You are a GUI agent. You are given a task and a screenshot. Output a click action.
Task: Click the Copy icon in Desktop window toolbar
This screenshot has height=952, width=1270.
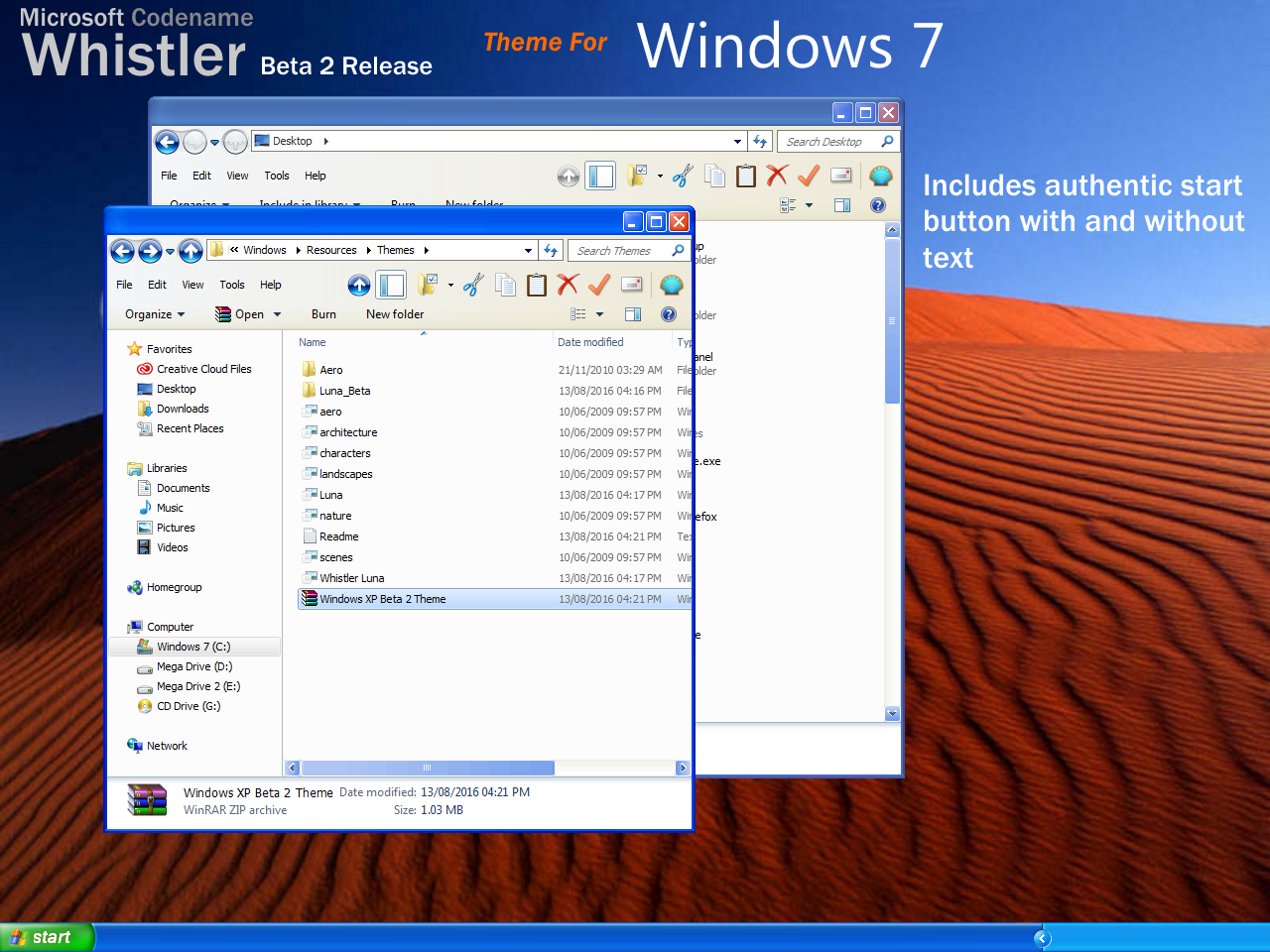click(714, 177)
